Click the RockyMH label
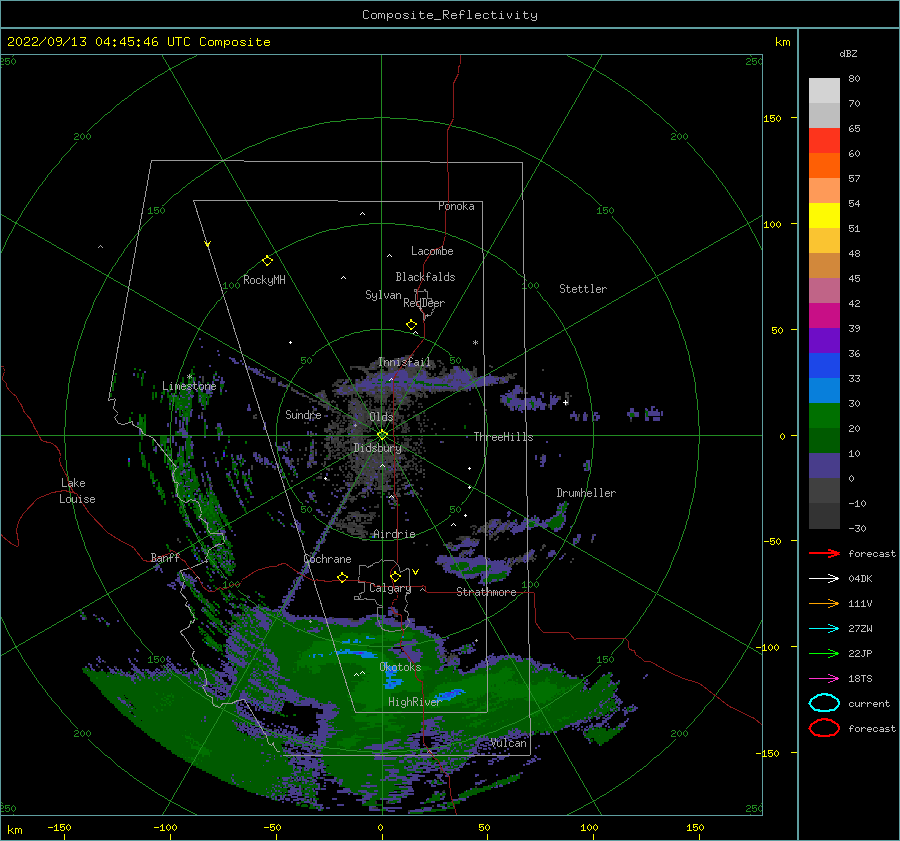Screen dimensions: 900x841 point(264,280)
